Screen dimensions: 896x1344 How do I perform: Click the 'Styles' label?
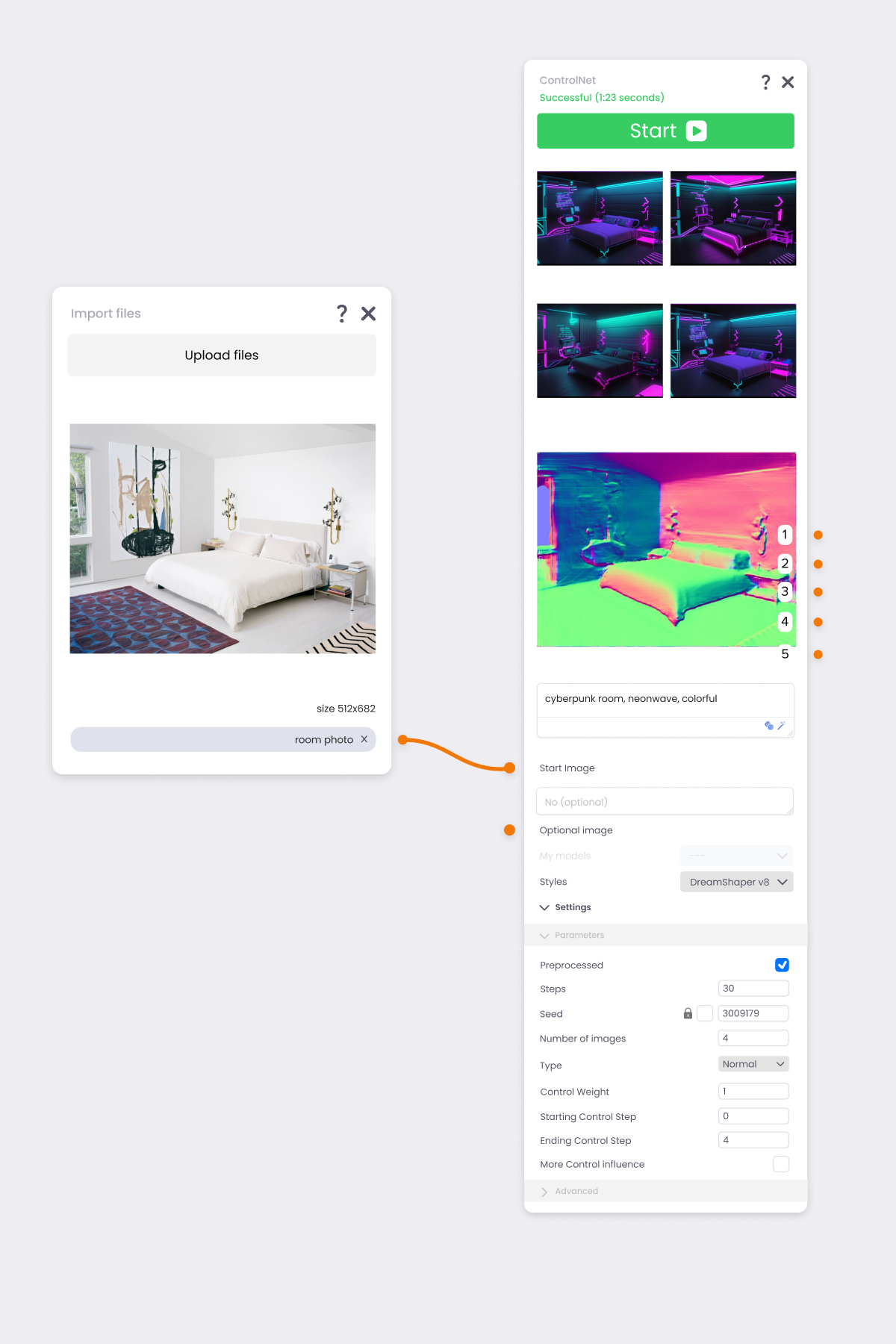click(553, 882)
